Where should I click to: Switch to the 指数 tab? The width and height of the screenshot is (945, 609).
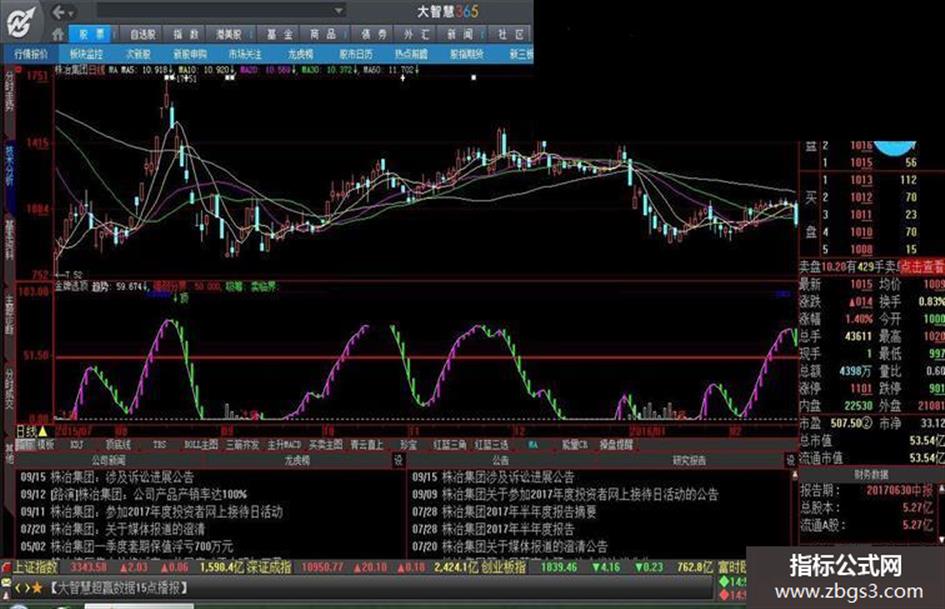click(x=186, y=34)
